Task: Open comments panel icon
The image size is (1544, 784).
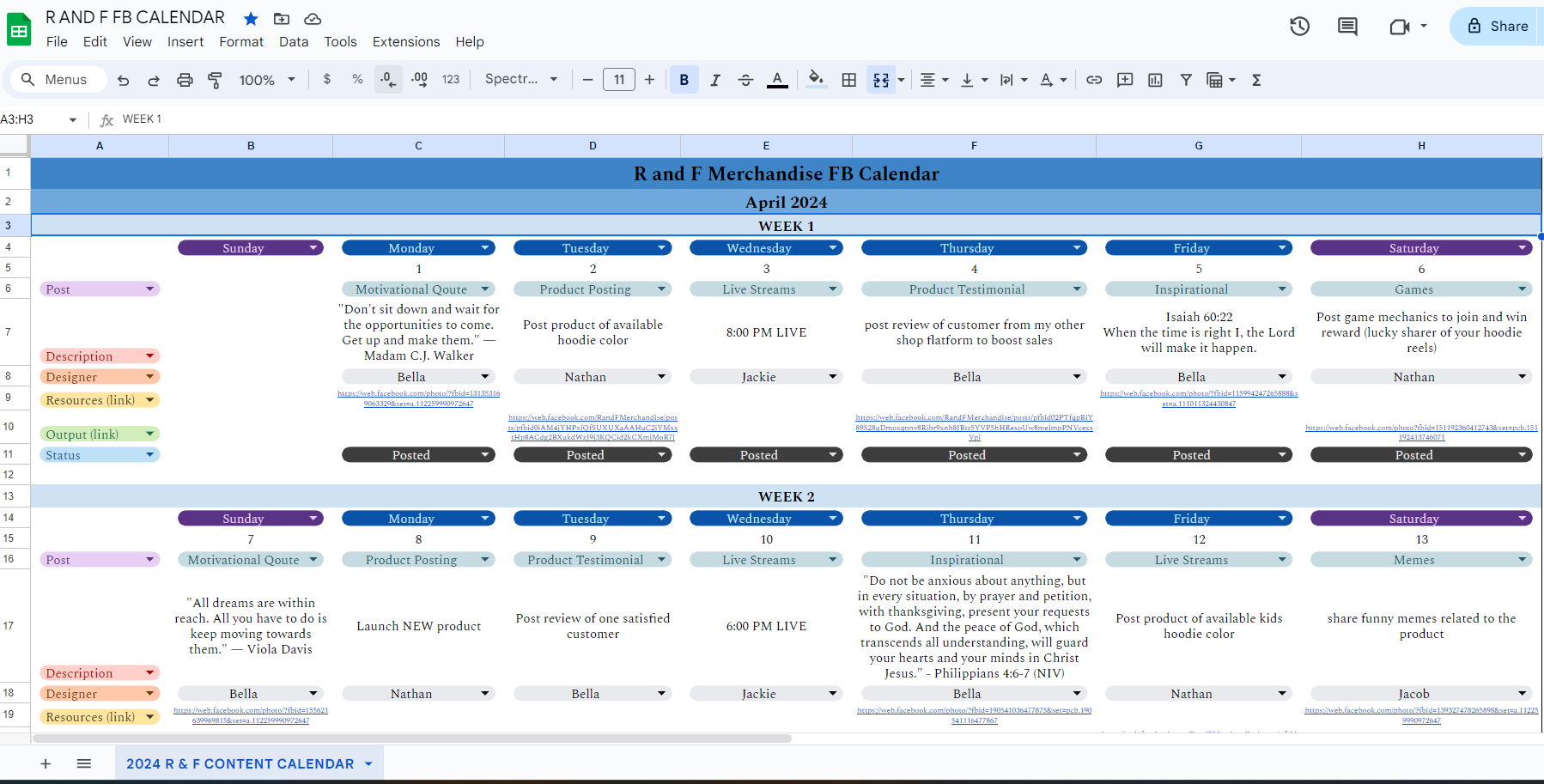Action: (1348, 27)
